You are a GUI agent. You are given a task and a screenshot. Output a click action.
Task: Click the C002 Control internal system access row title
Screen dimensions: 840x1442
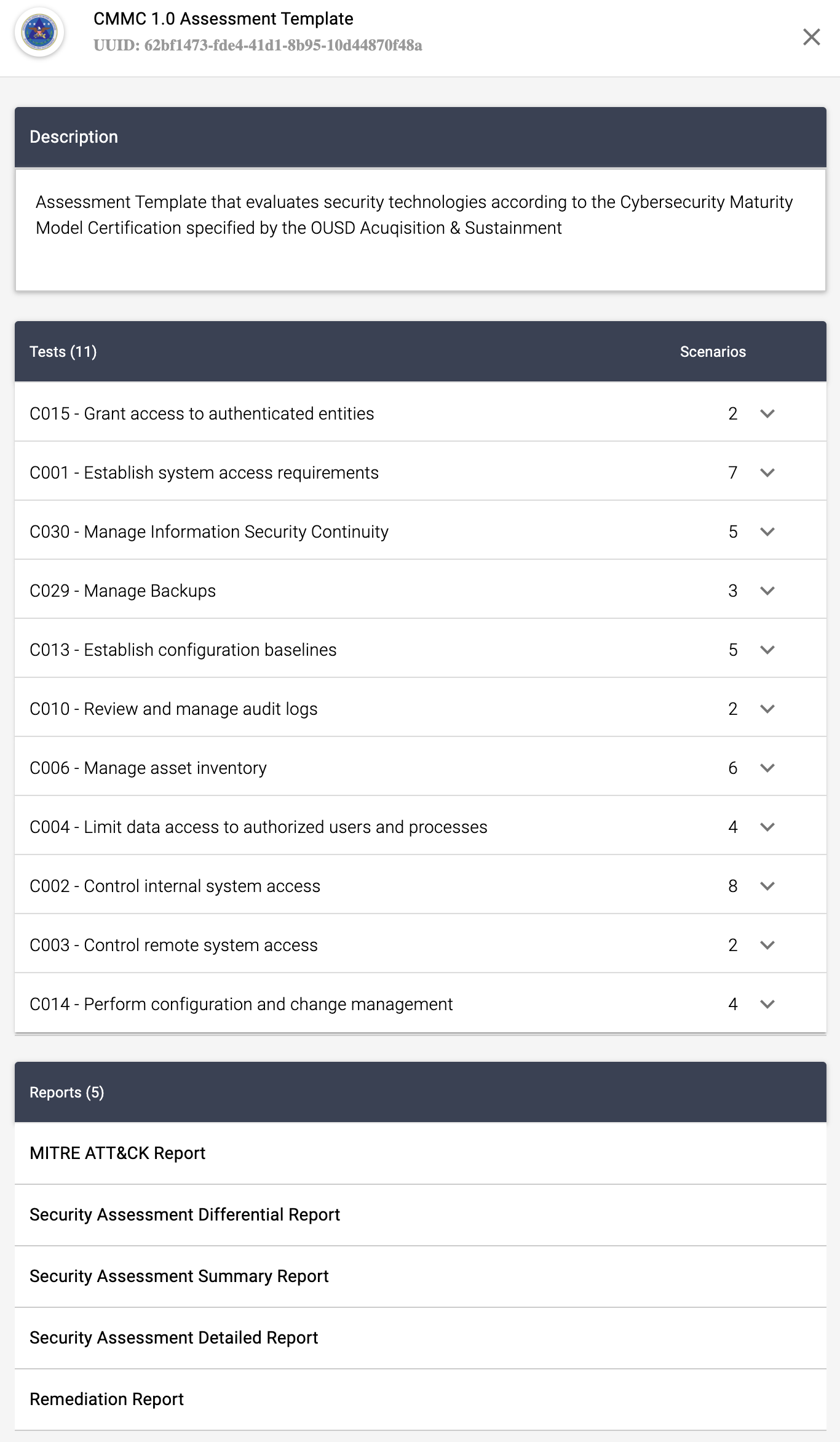[175, 886]
